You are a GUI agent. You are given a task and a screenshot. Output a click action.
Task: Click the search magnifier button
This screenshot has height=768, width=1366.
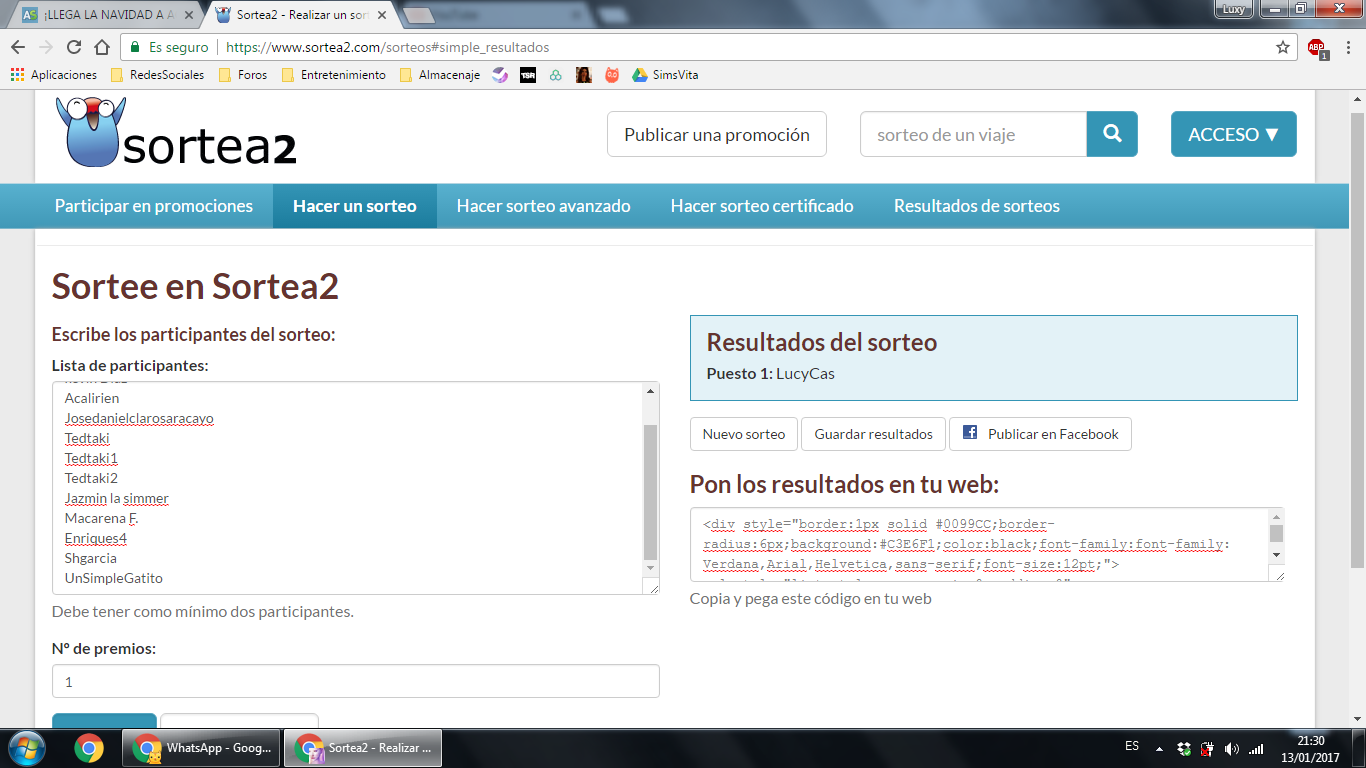pos(1111,134)
